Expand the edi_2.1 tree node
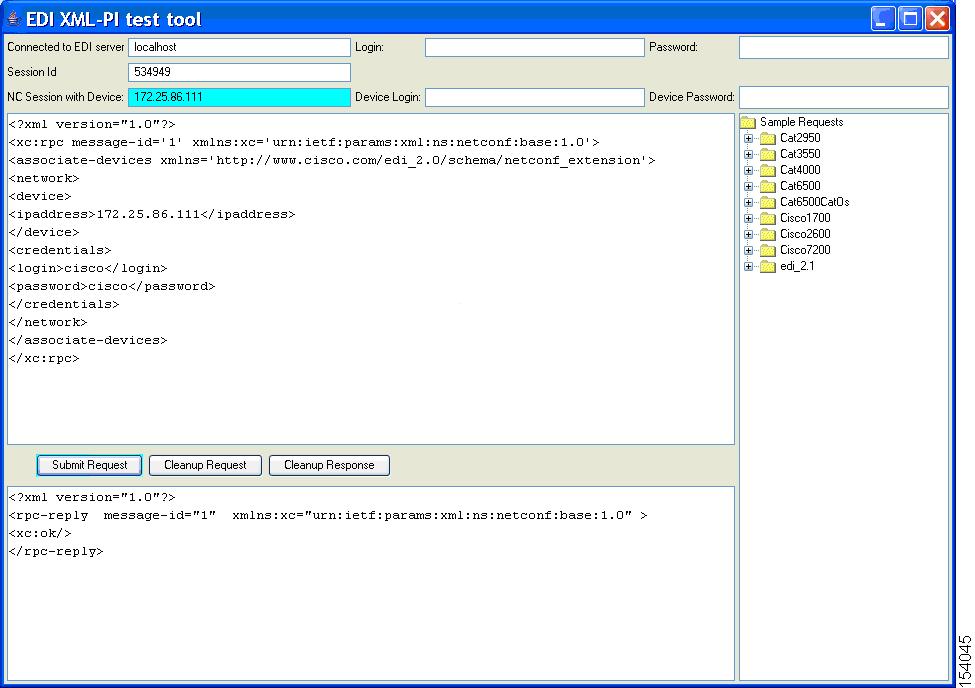The width and height of the screenshot is (975, 688). point(749,267)
